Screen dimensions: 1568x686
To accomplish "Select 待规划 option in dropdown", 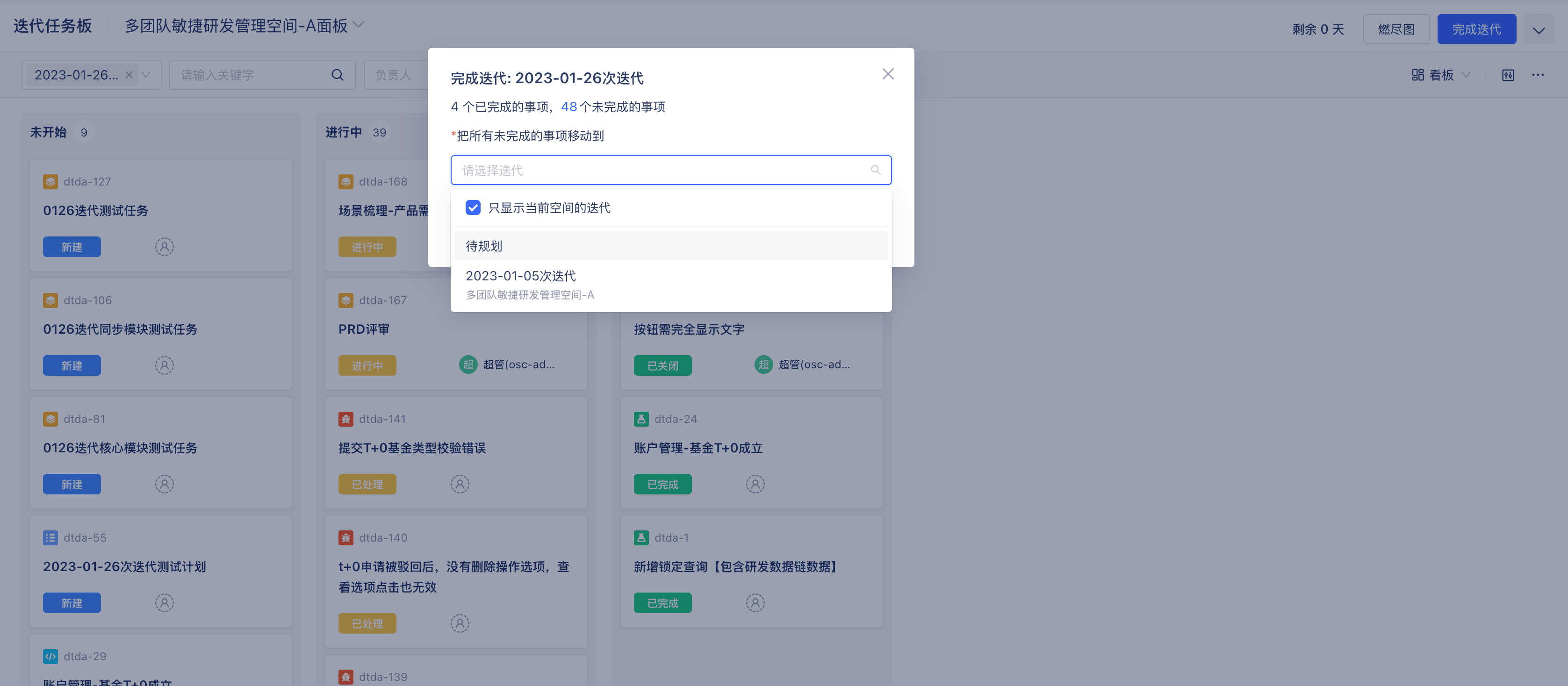I will [671, 246].
